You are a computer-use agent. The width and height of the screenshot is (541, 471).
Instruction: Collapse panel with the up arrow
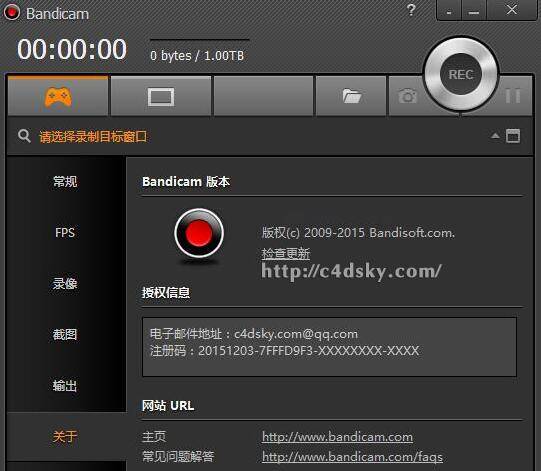pyautogui.click(x=495, y=136)
